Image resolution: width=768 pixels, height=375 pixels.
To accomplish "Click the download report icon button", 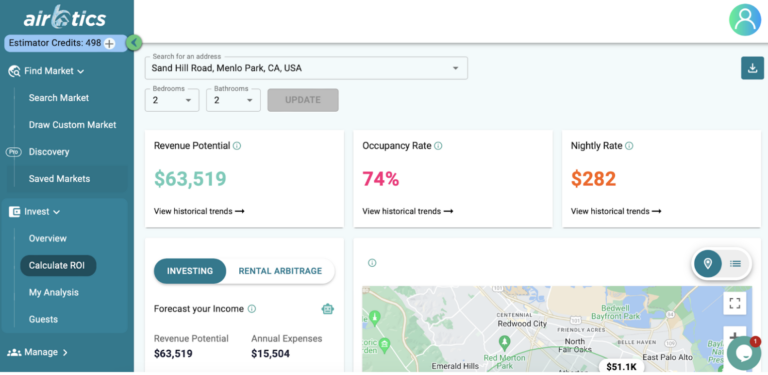I will pos(752,68).
